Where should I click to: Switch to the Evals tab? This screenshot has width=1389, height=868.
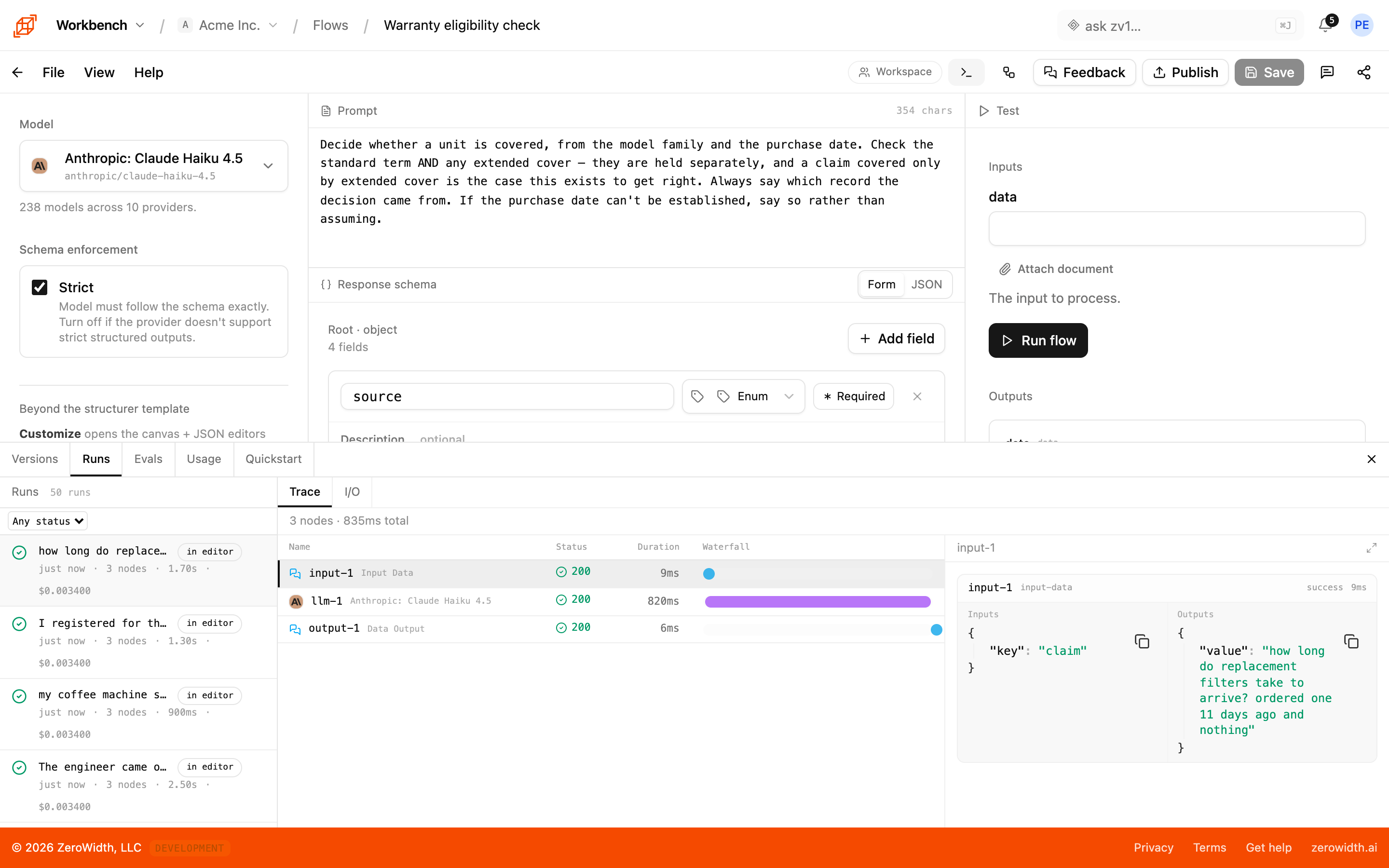point(148,459)
